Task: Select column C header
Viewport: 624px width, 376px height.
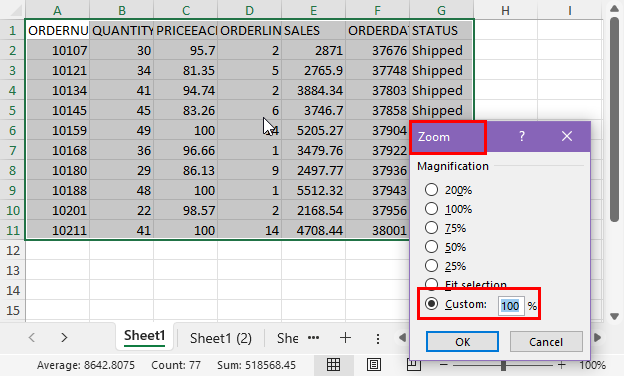Action: (x=186, y=10)
